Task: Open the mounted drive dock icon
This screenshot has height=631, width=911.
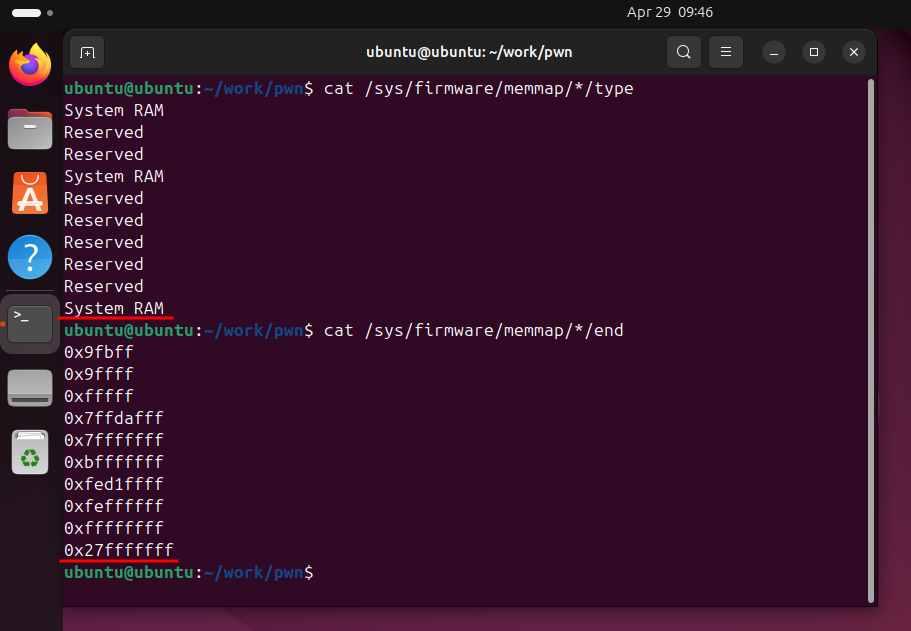Action: click(30, 388)
